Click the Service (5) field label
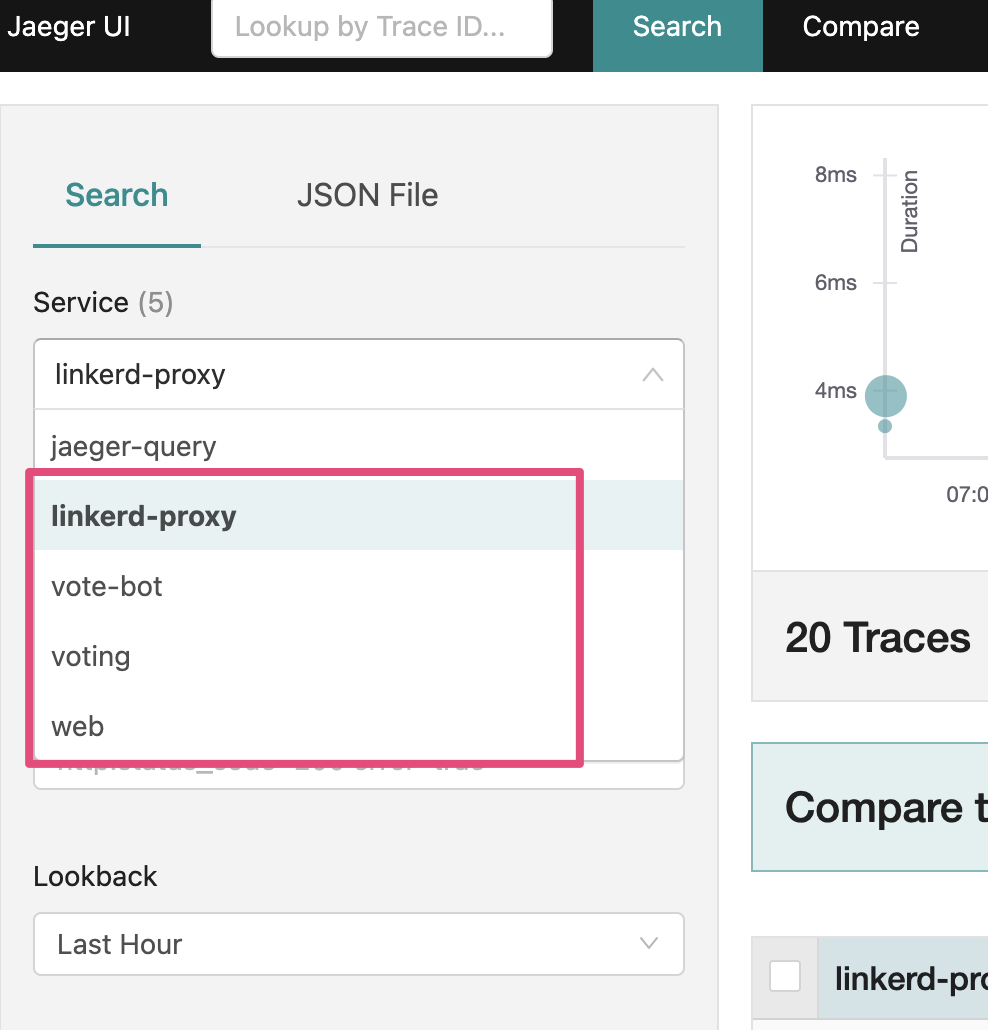 [x=103, y=303]
